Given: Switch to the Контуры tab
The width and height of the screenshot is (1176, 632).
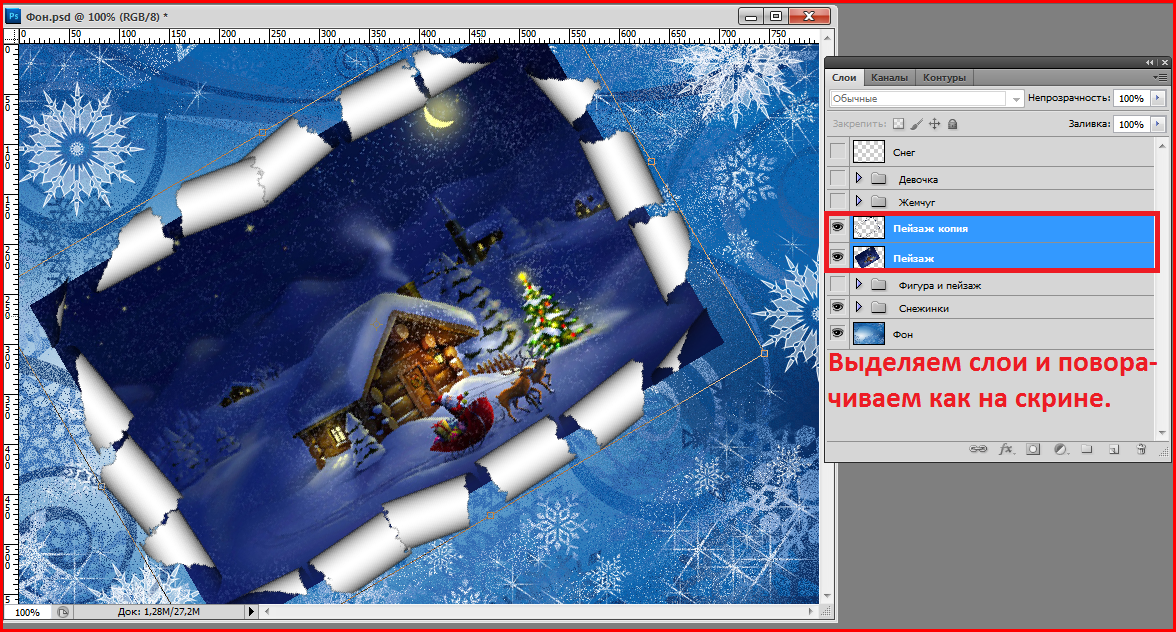Looking at the screenshot, I should click(944, 77).
